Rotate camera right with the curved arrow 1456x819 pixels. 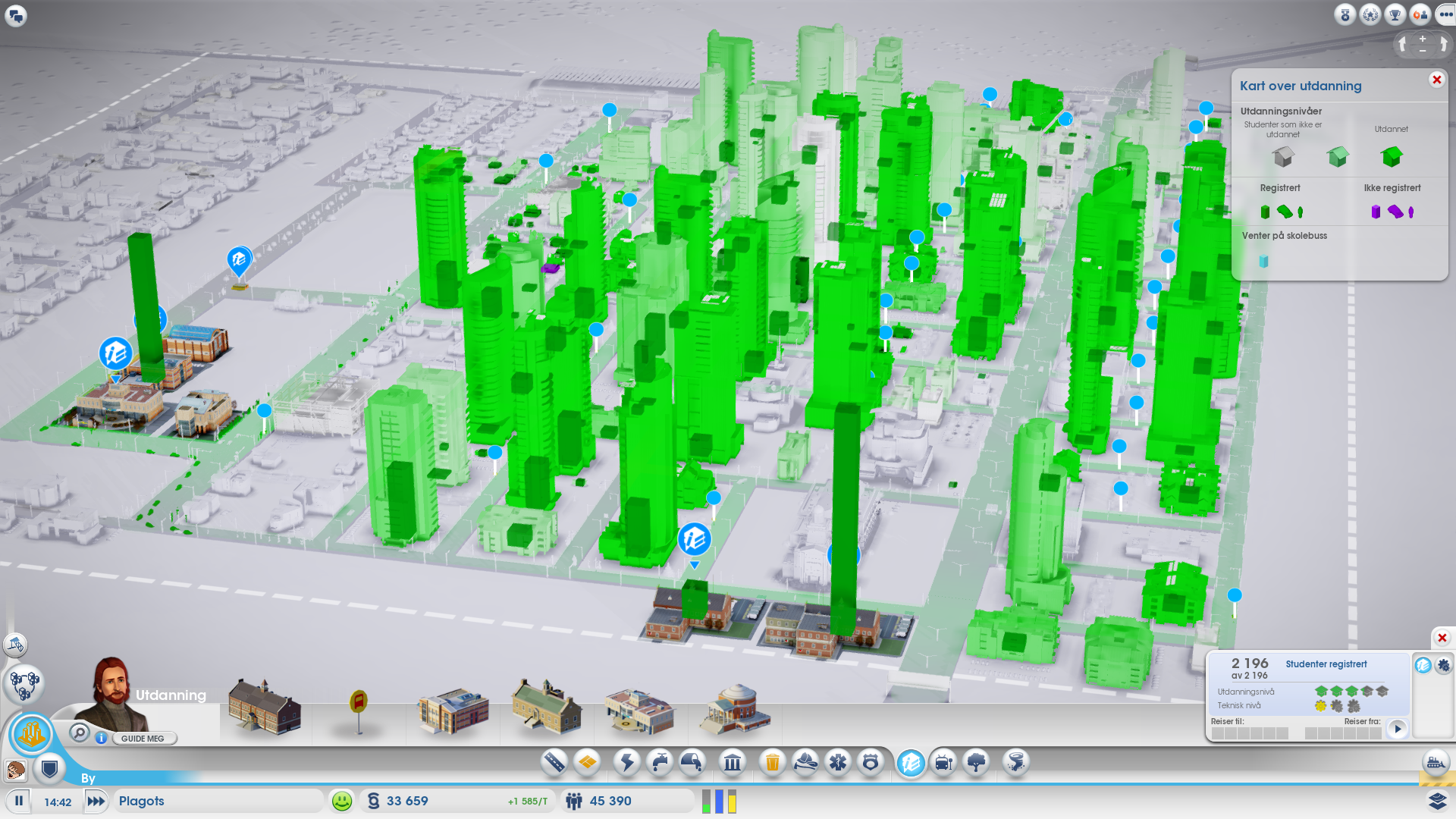(x=1443, y=45)
